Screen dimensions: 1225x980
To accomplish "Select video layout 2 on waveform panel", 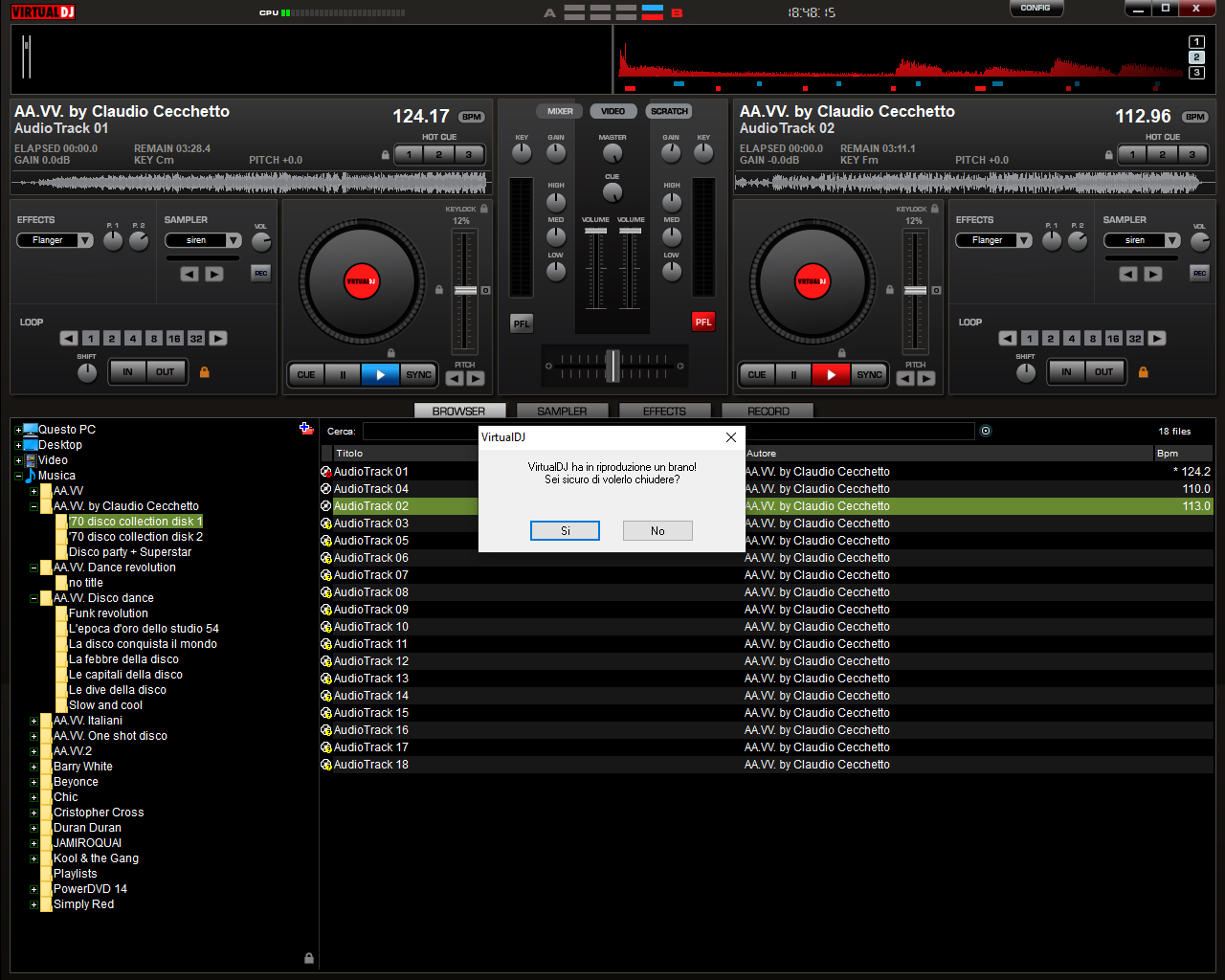I will click(1196, 57).
